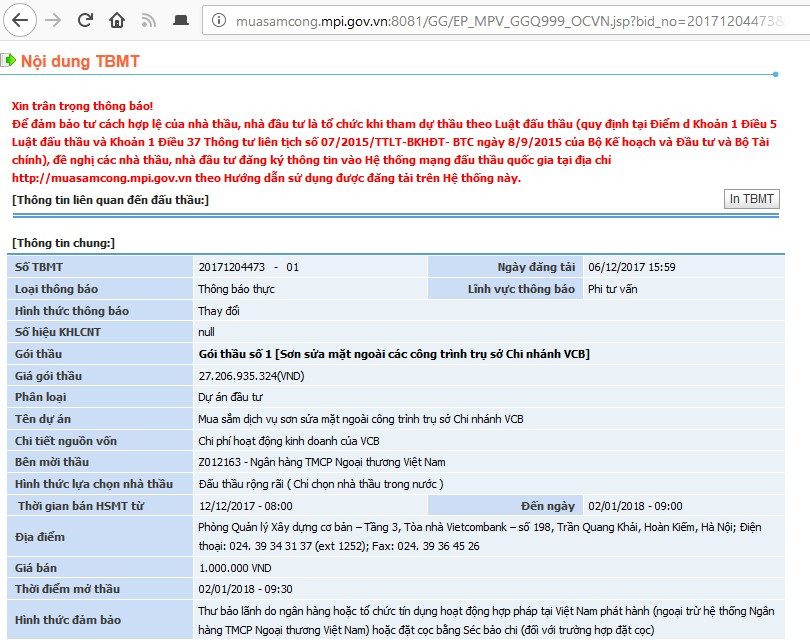This screenshot has width=810, height=640.
Task: Select the Thời gian bán HSMT từ label
Action: [81, 506]
